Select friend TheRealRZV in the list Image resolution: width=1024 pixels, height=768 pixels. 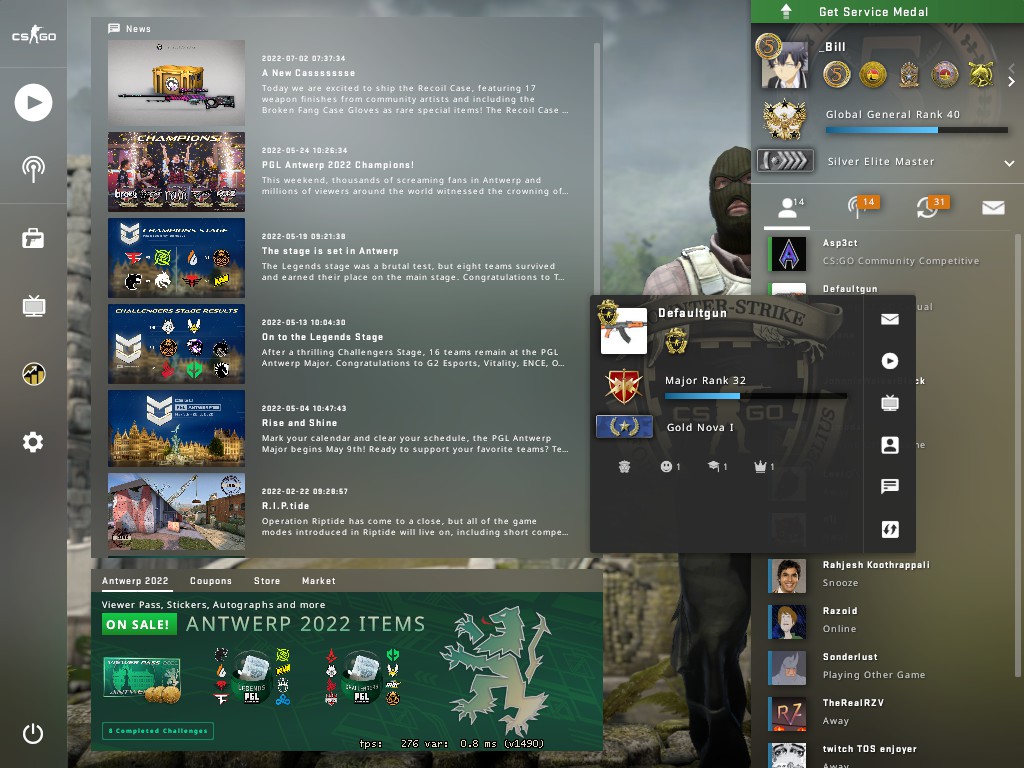888,712
